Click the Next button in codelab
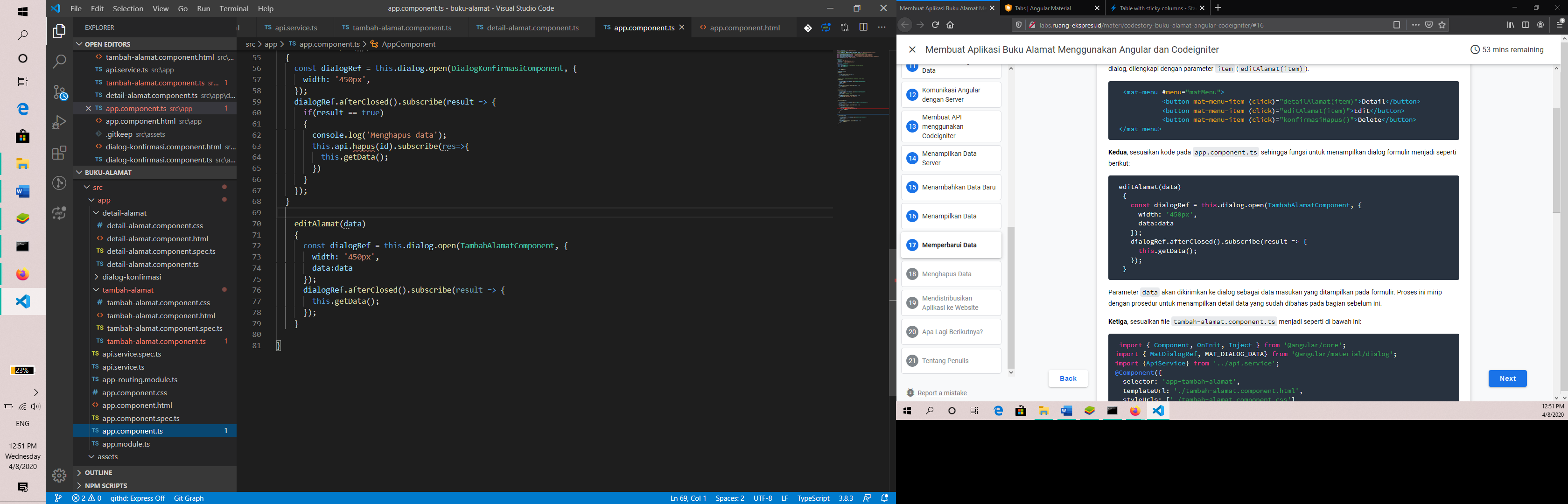 (x=1507, y=378)
